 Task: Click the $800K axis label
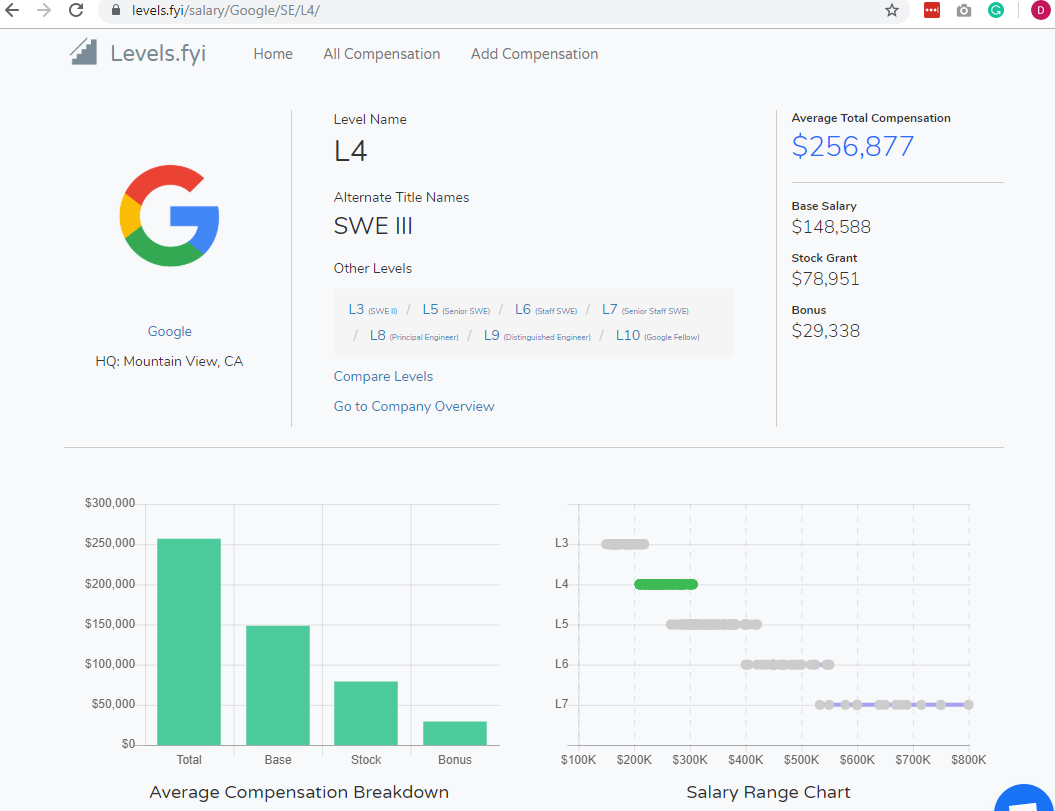[x=969, y=759]
